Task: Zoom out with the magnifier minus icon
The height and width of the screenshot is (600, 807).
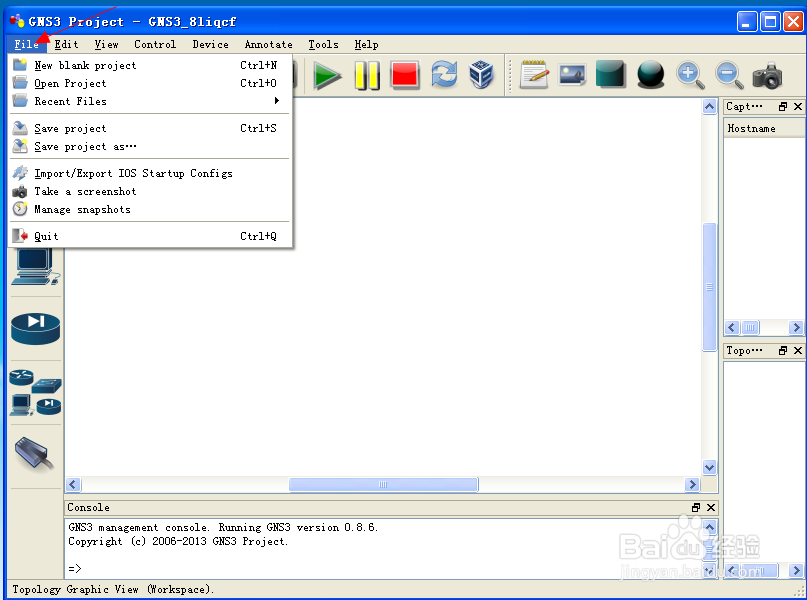Action: point(729,75)
